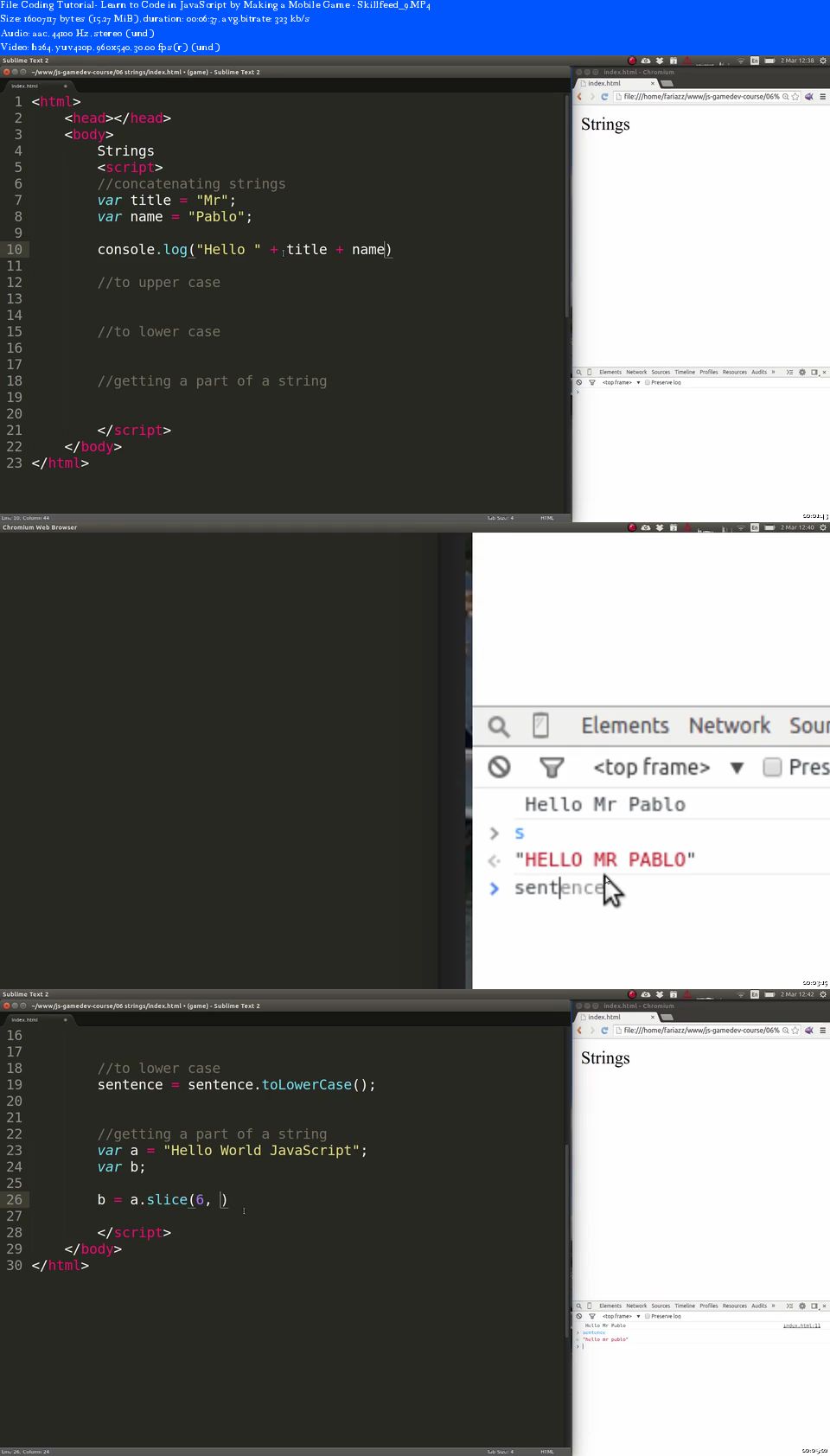The height and width of the screenshot is (1456, 830).
Task: Open Chromium hamburger menu in the 12:38 frame
Action: 822,97
